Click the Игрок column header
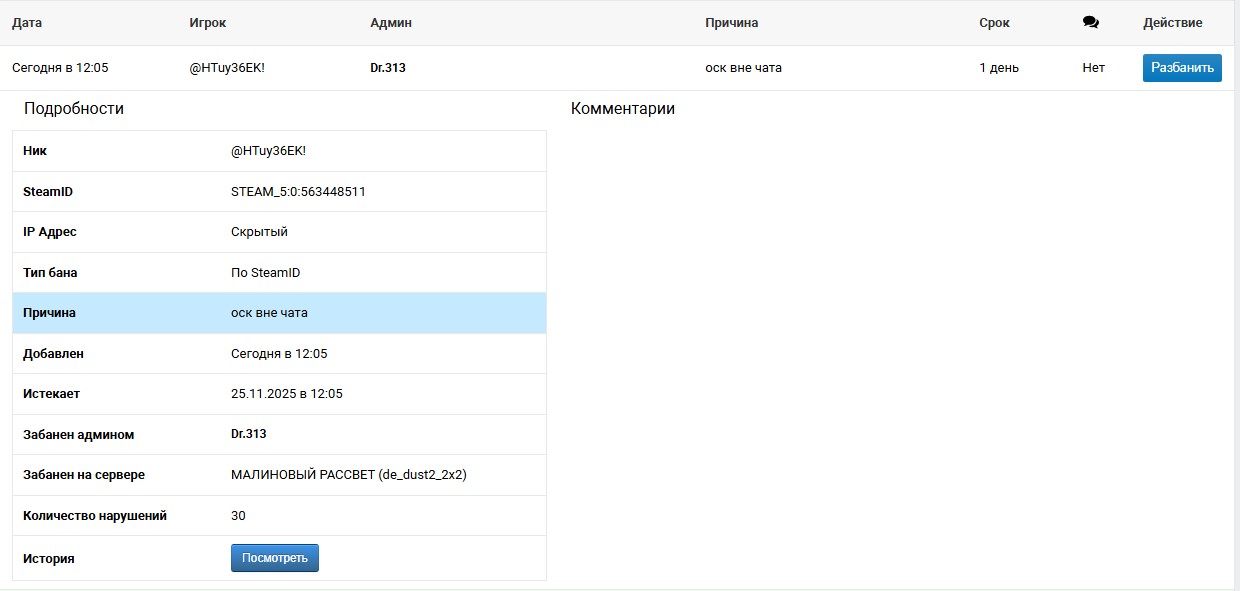Viewport: 1240px width, 591px height. click(207, 23)
